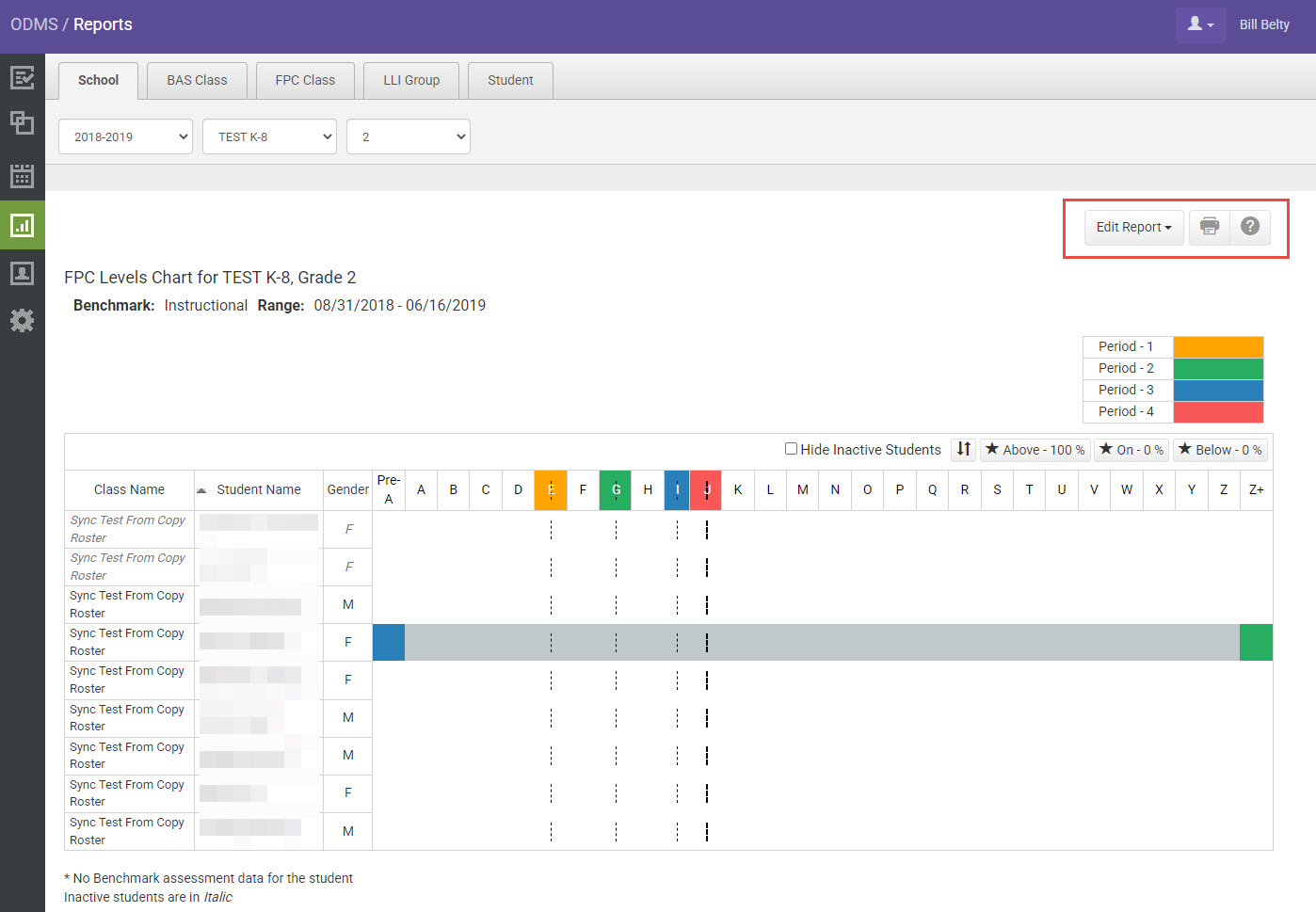Open the calendar icon in the left sidebar

(23, 176)
